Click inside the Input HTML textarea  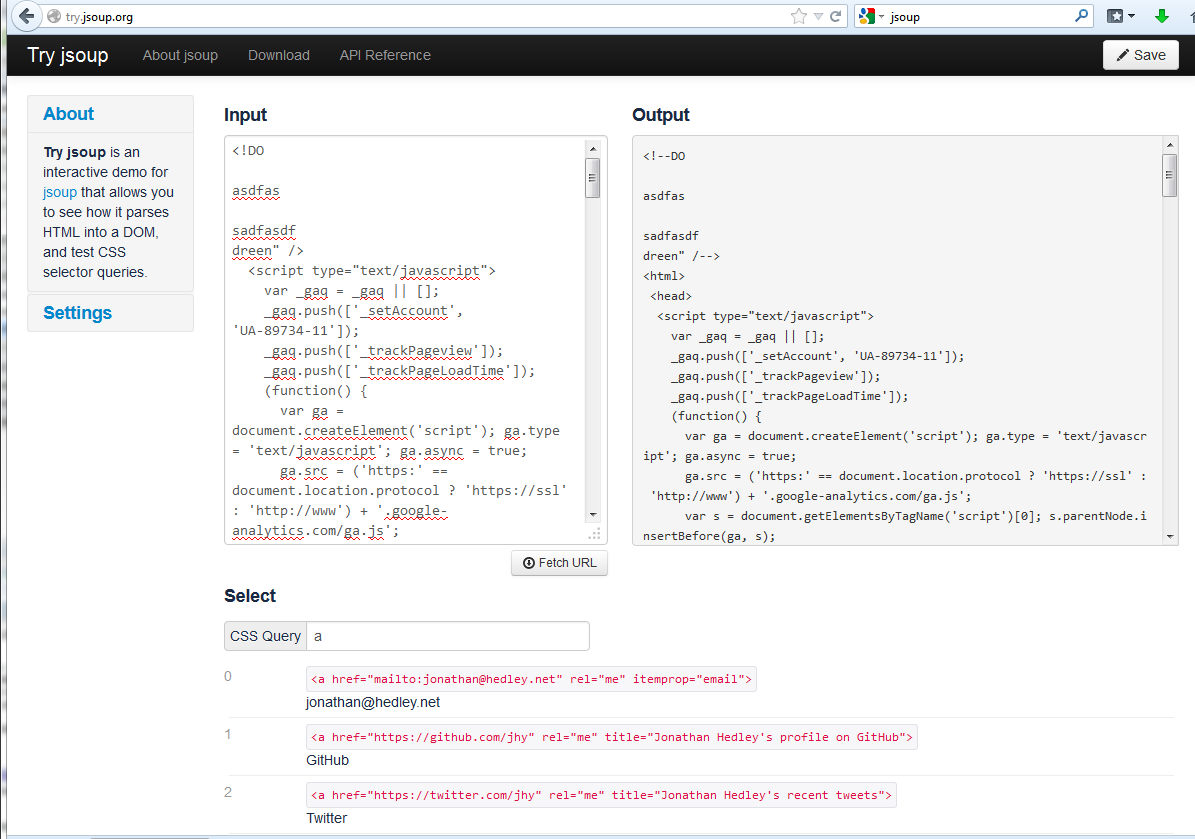click(x=405, y=340)
